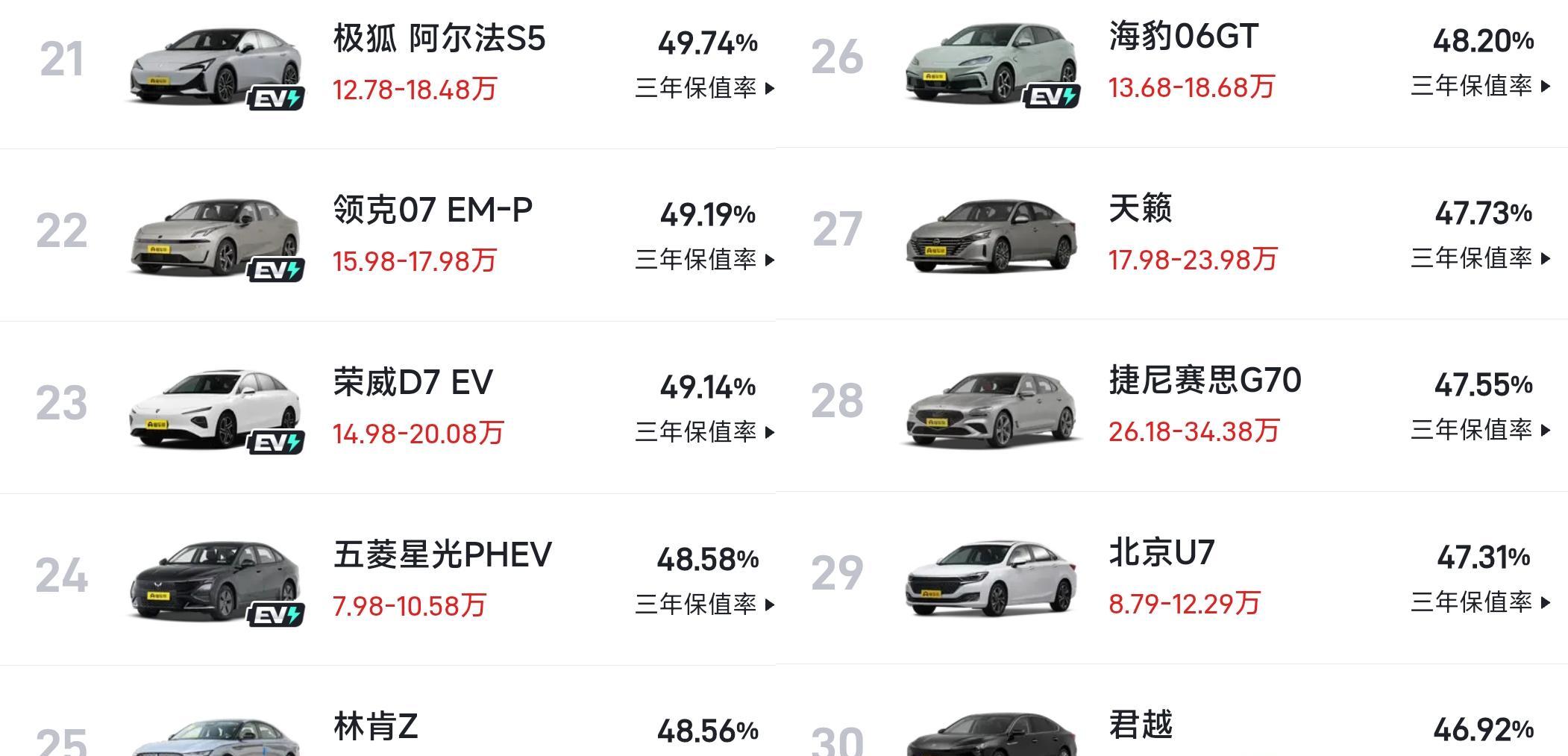Open the 荣威D7 EV model link
Image resolution: width=1568 pixels, height=756 pixels.
pyautogui.click(x=413, y=383)
